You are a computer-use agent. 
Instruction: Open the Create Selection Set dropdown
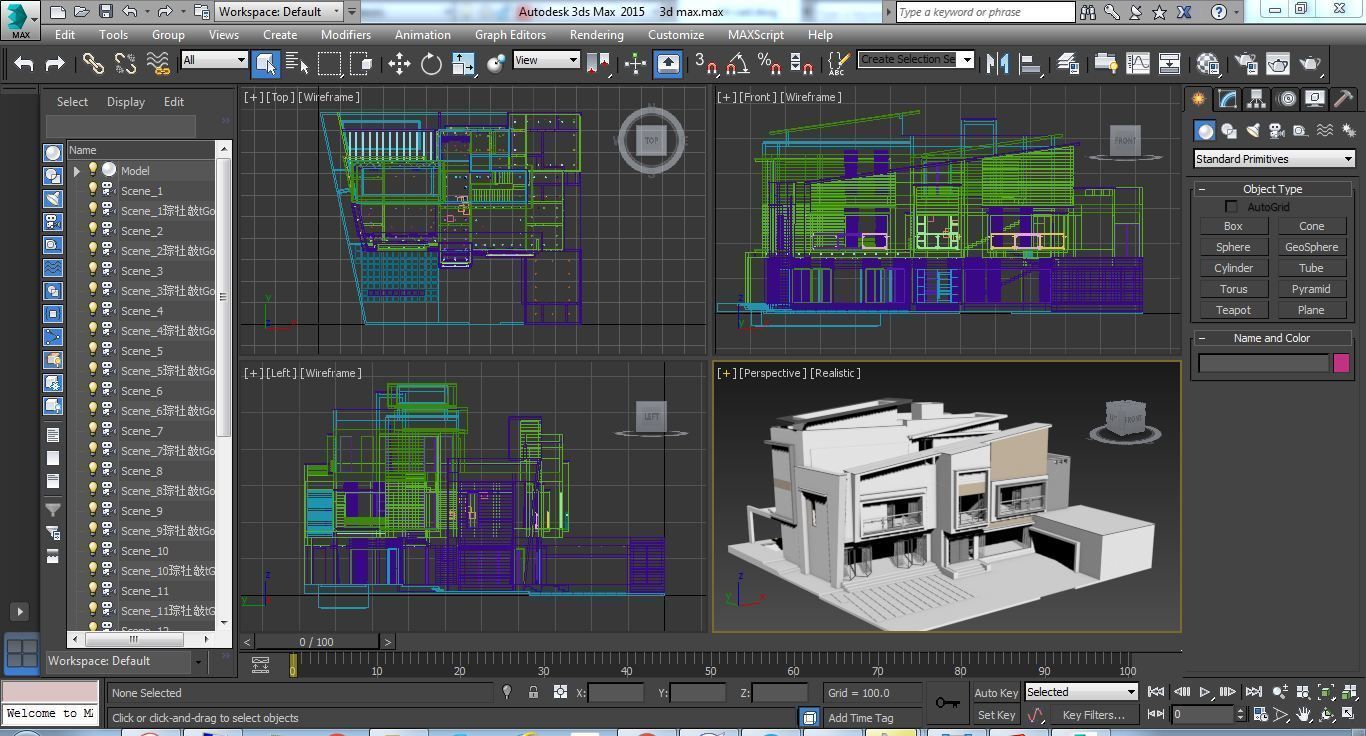[x=916, y=60]
